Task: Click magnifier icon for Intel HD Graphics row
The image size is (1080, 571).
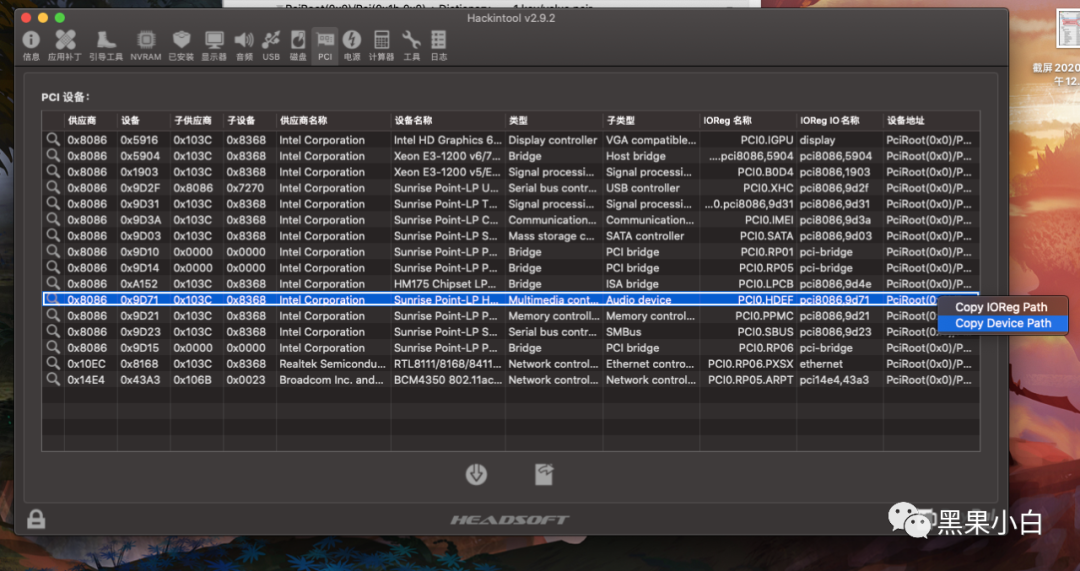Action: (53, 139)
